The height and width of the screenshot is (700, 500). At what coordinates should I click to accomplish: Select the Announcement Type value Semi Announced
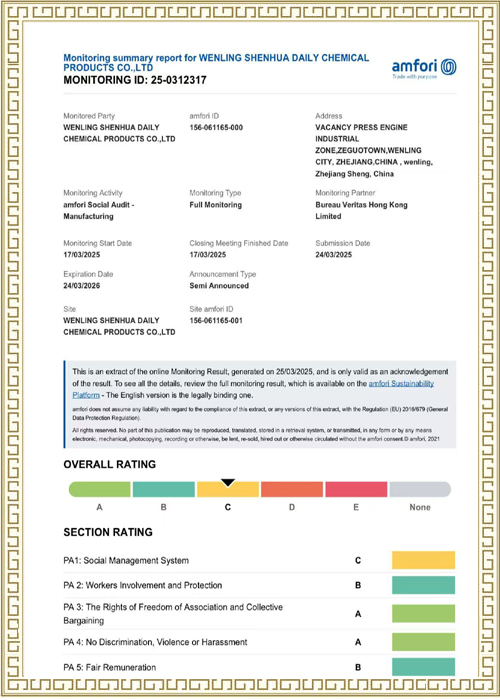(219, 286)
